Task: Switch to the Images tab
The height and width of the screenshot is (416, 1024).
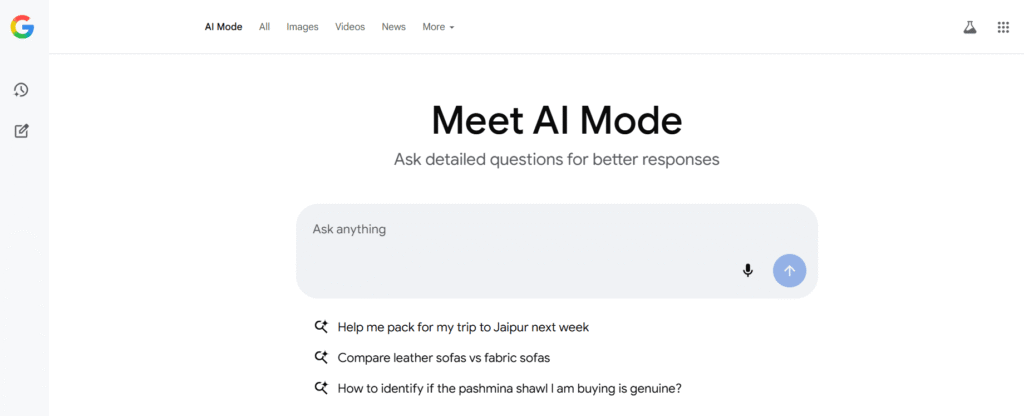Action: point(302,27)
